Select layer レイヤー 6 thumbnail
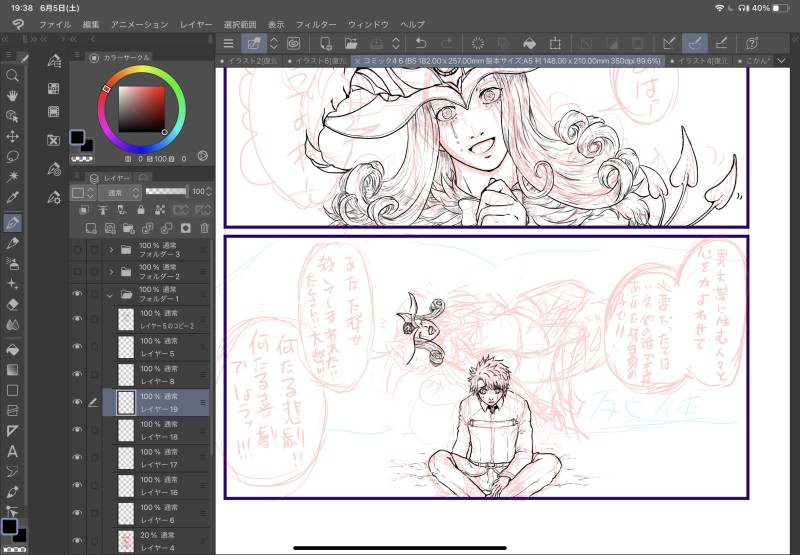The image size is (800, 555). coord(126,513)
